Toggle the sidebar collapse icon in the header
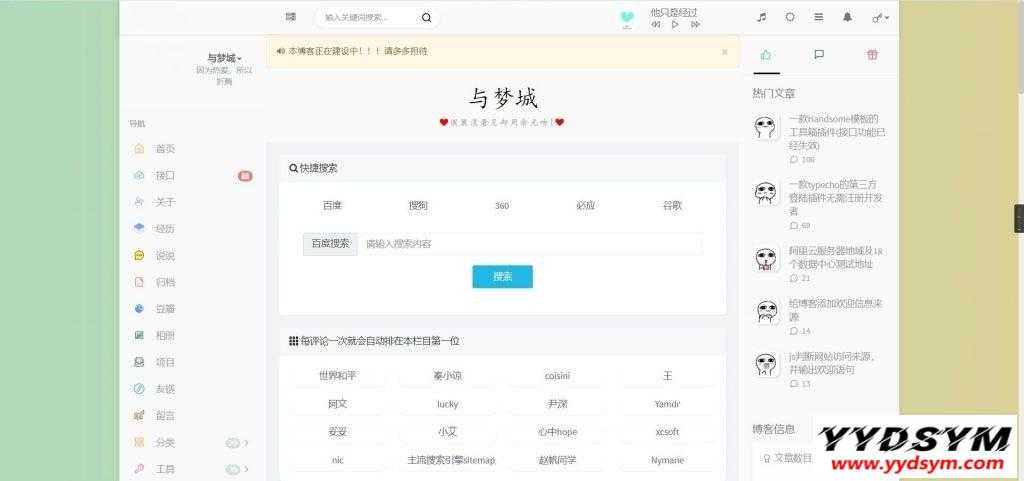Viewport: 1024px width, 481px height. (x=291, y=17)
